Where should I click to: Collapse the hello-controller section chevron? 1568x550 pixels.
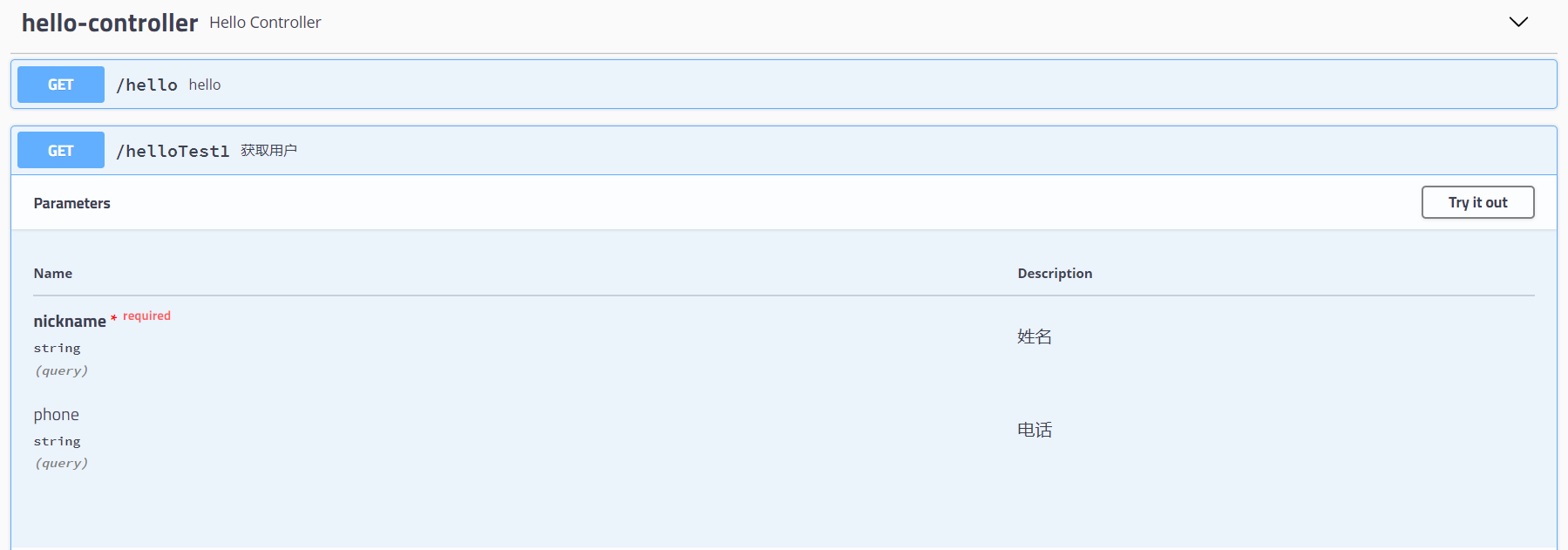point(1518,22)
